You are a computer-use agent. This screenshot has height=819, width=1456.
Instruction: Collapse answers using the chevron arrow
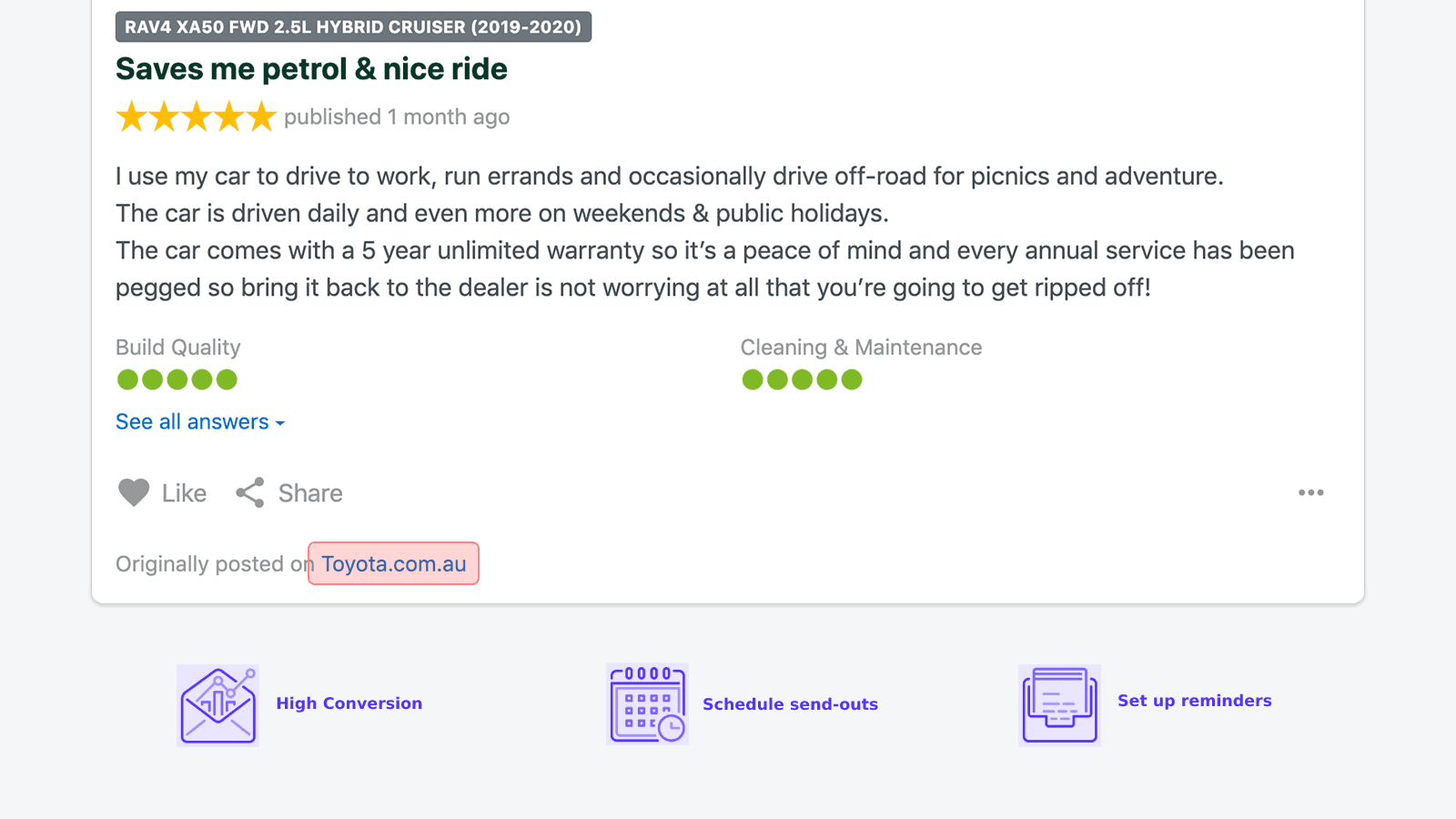279,422
